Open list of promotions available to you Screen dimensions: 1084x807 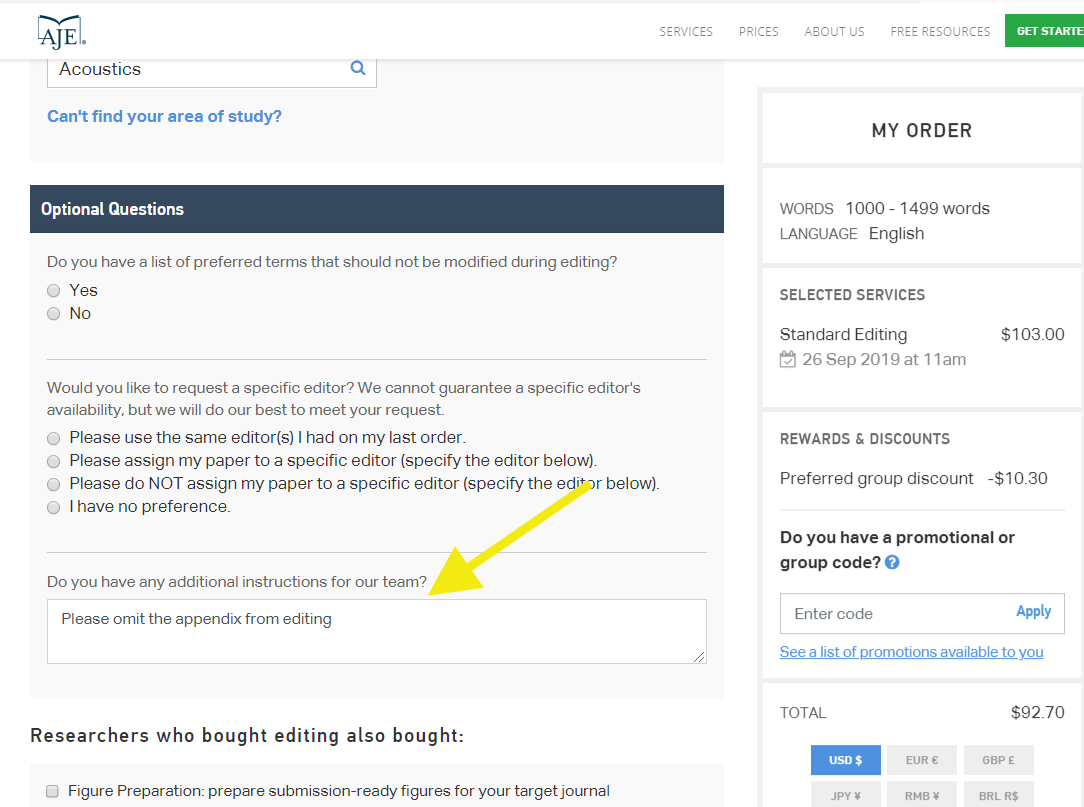point(911,652)
